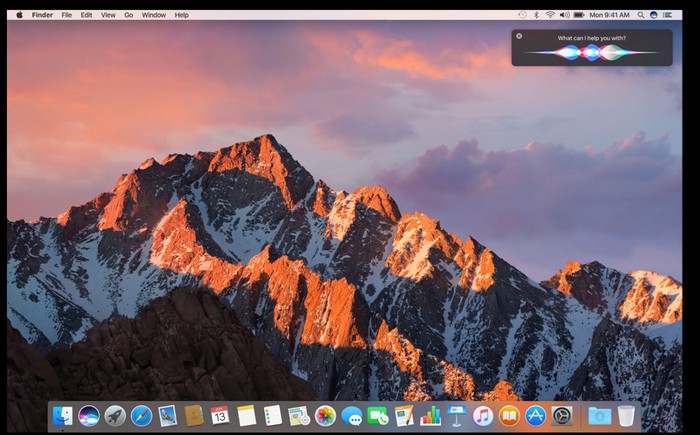
Task: Open Launchpad rocket icon in Dock
Action: (x=115, y=416)
